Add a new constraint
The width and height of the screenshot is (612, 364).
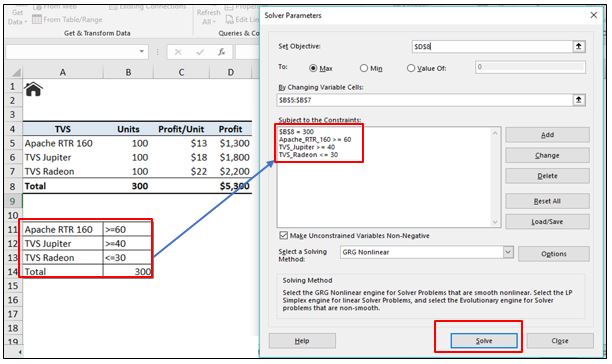(547, 135)
